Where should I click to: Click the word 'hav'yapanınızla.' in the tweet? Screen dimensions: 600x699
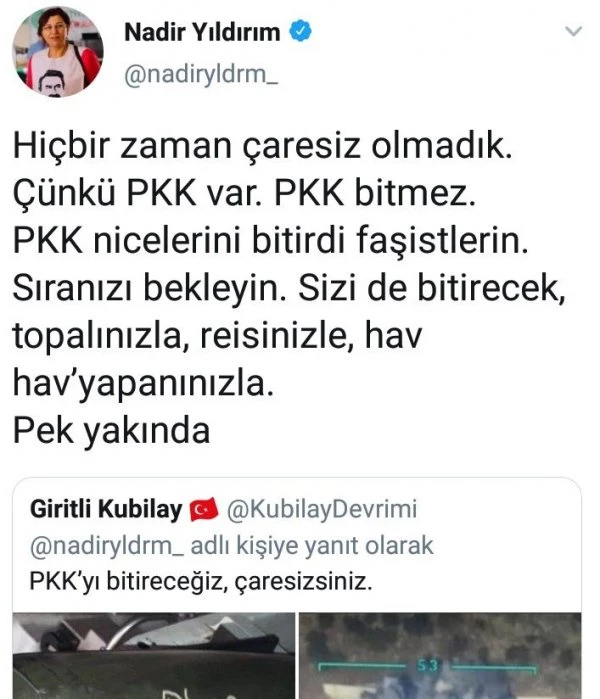pyautogui.click(x=144, y=384)
